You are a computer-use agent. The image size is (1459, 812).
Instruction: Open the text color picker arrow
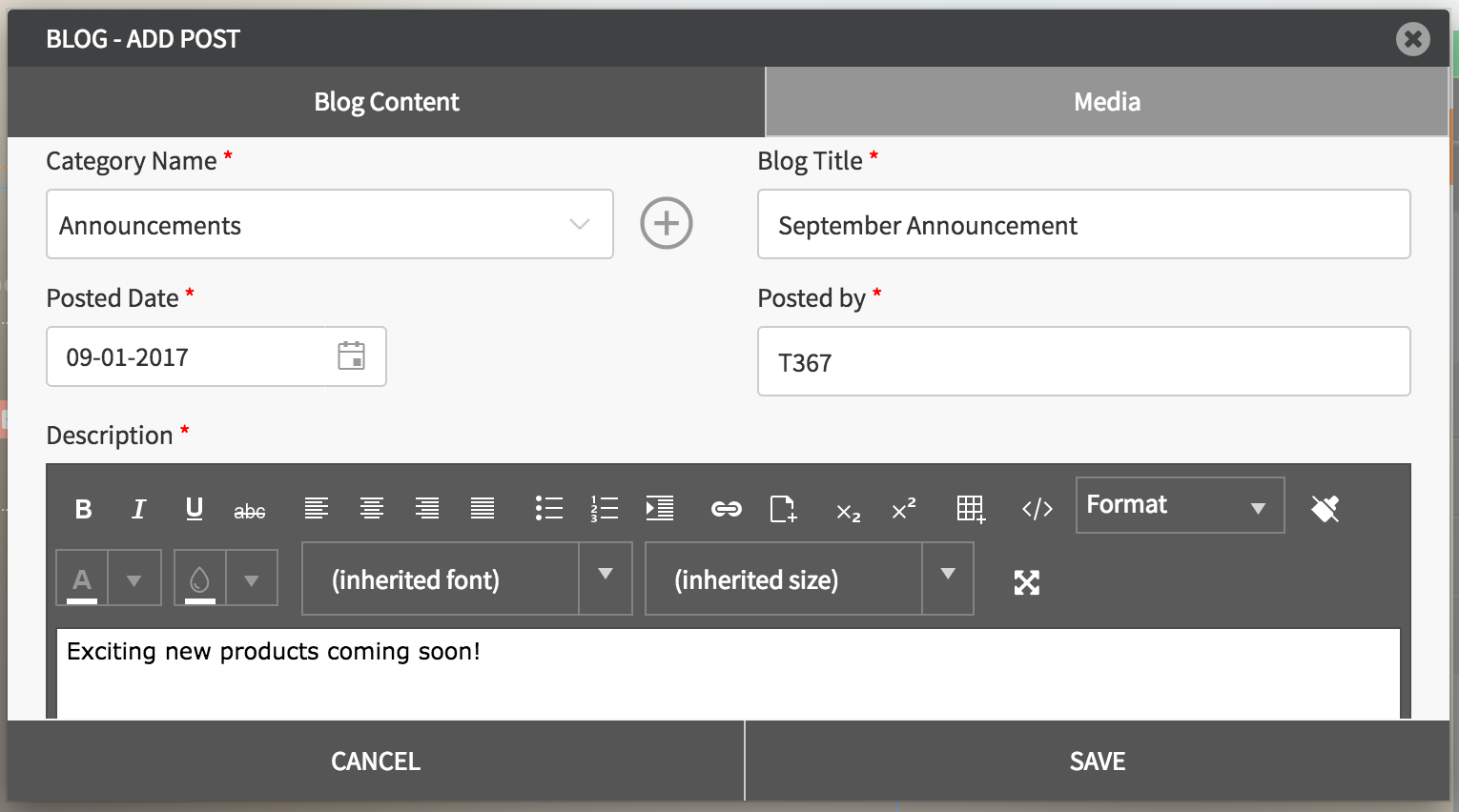coord(134,579)
